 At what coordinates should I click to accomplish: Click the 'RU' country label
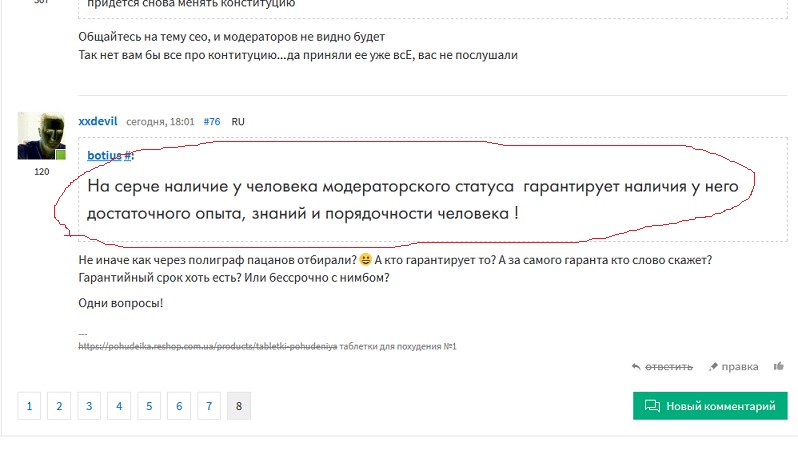tap(238, 122)
